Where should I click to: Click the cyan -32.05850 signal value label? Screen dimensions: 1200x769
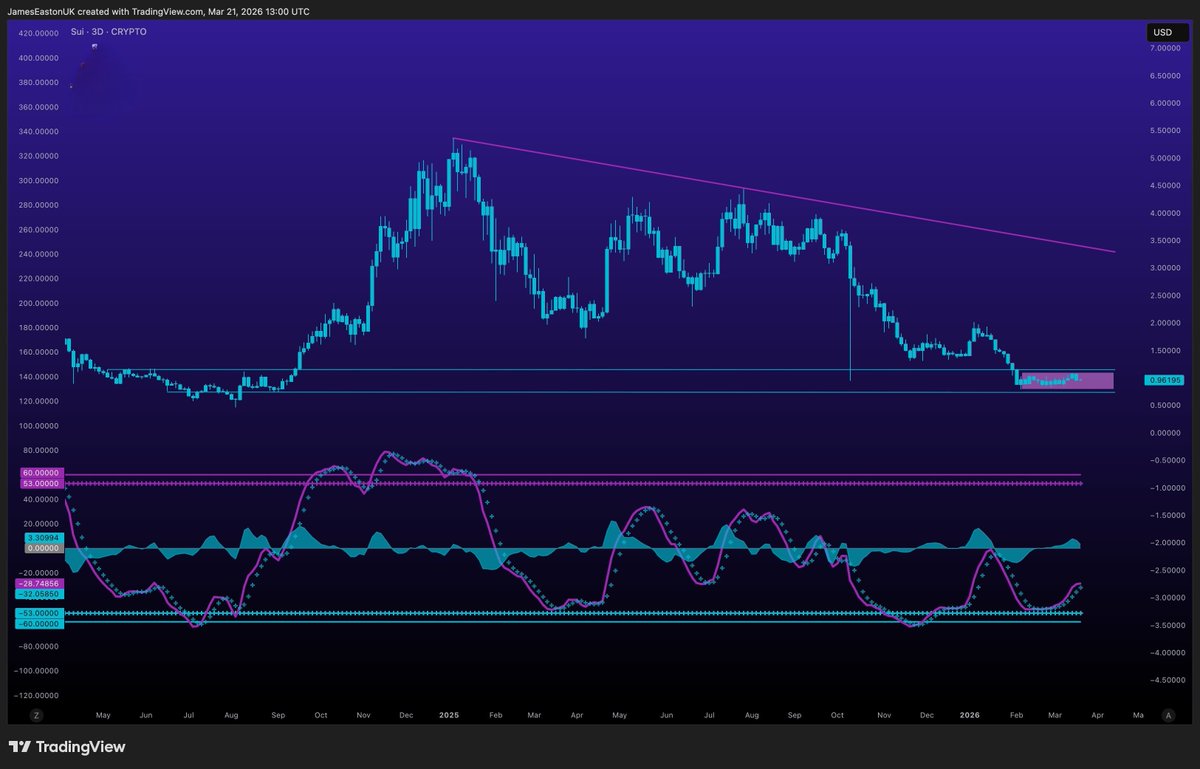pos(39,593)
